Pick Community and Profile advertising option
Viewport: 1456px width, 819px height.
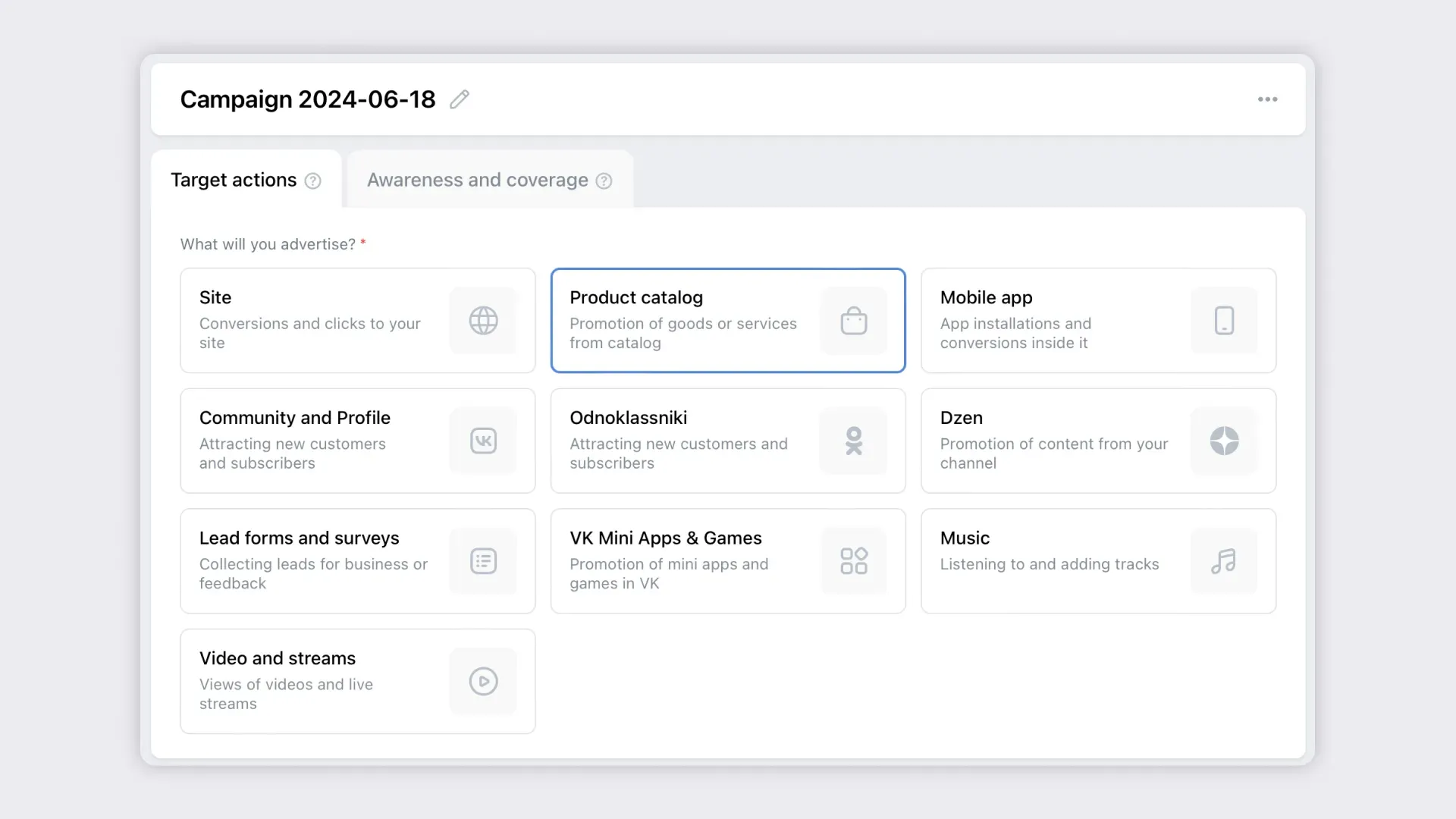tap(294, 418)
